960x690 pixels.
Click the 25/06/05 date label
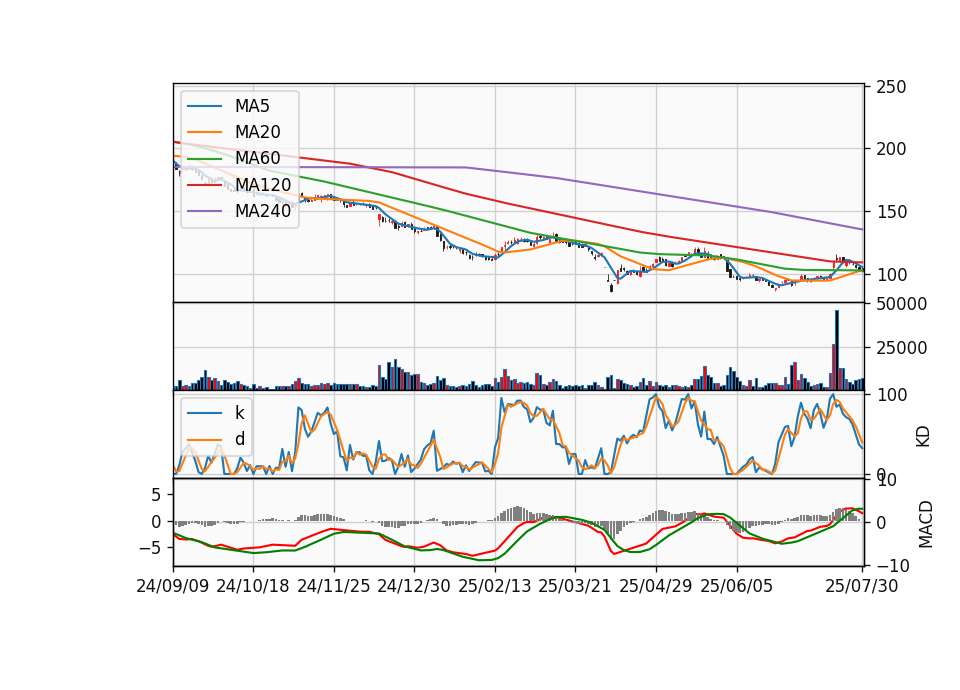point(737,587)
